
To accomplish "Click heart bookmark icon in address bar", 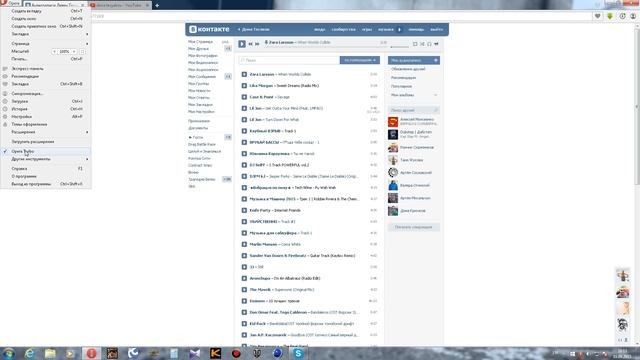I will click(x=598, y=16).
